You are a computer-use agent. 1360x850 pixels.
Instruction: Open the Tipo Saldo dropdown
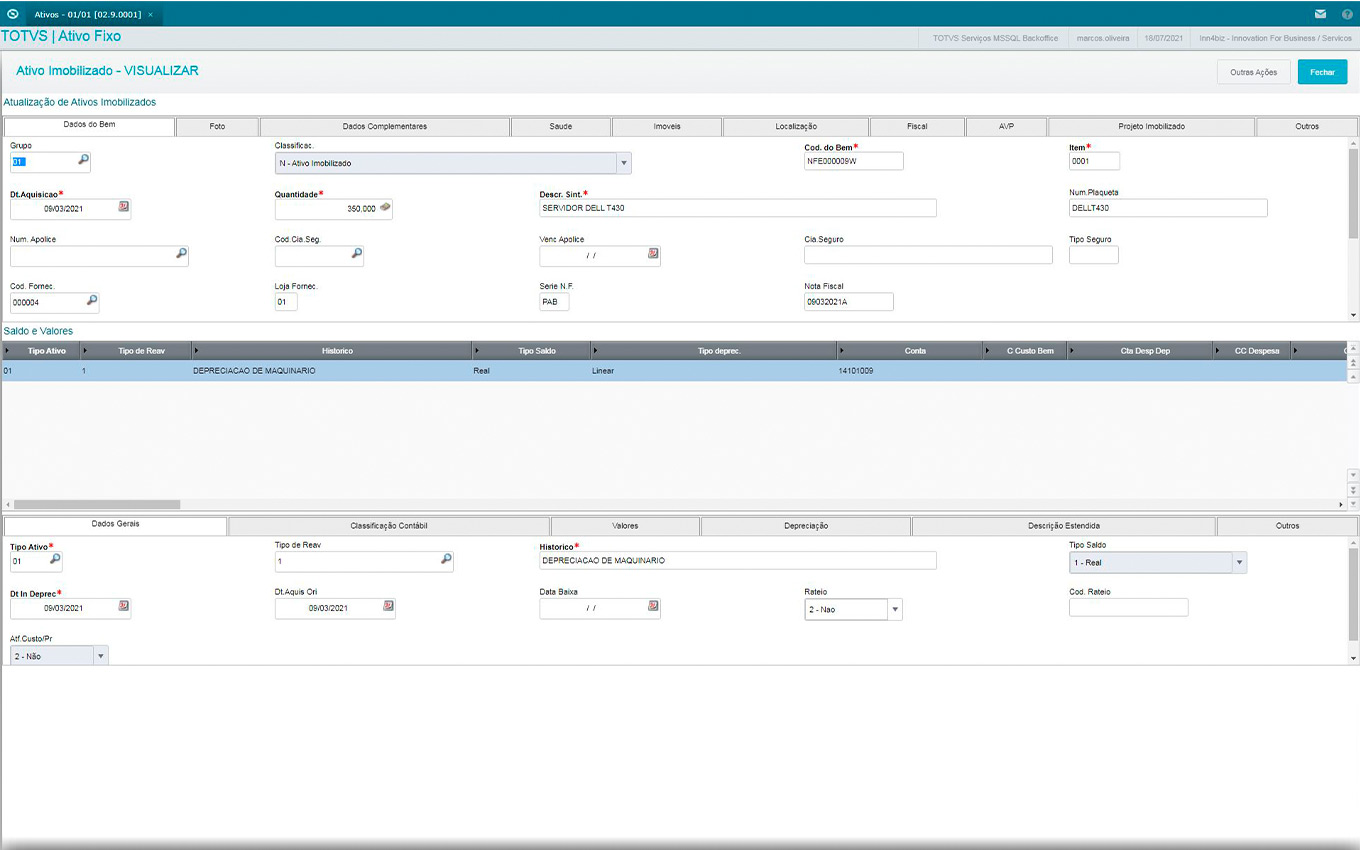coord(1240,563)
